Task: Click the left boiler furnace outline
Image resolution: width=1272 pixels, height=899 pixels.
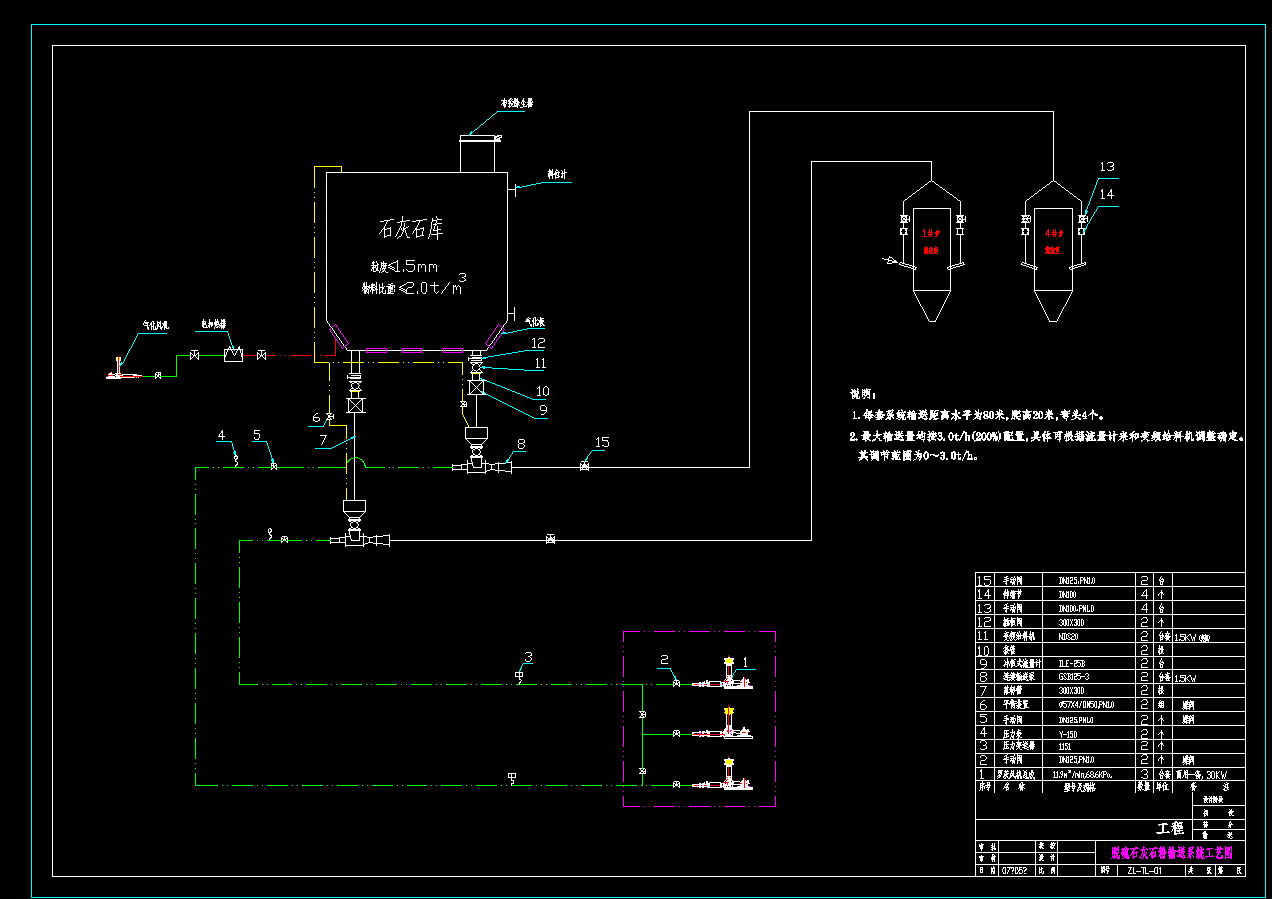Action: [931, 250]
